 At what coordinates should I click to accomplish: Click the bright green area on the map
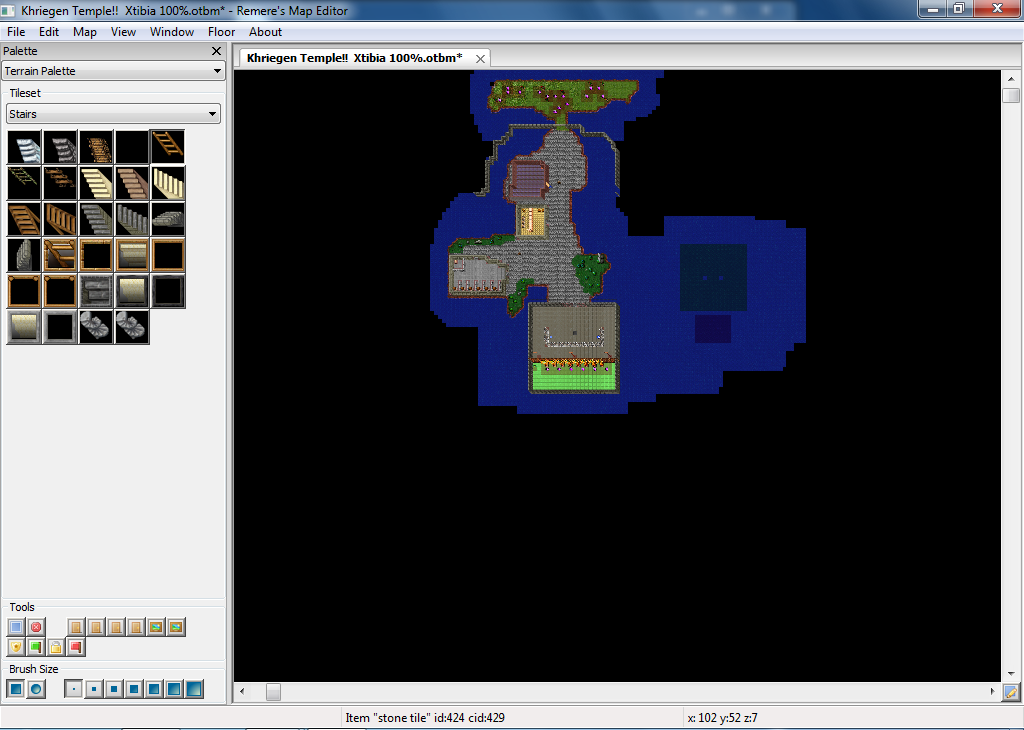[573, 379]
